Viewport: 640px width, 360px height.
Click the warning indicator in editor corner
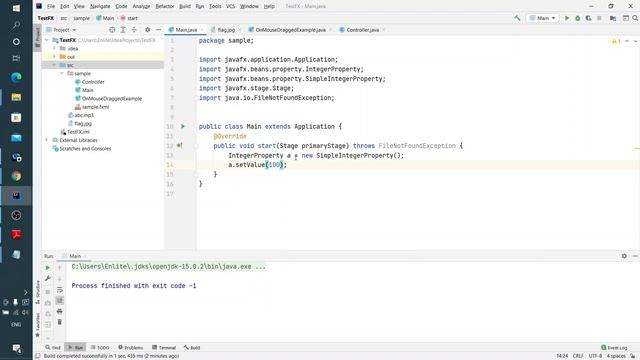[x=616, y=41]
